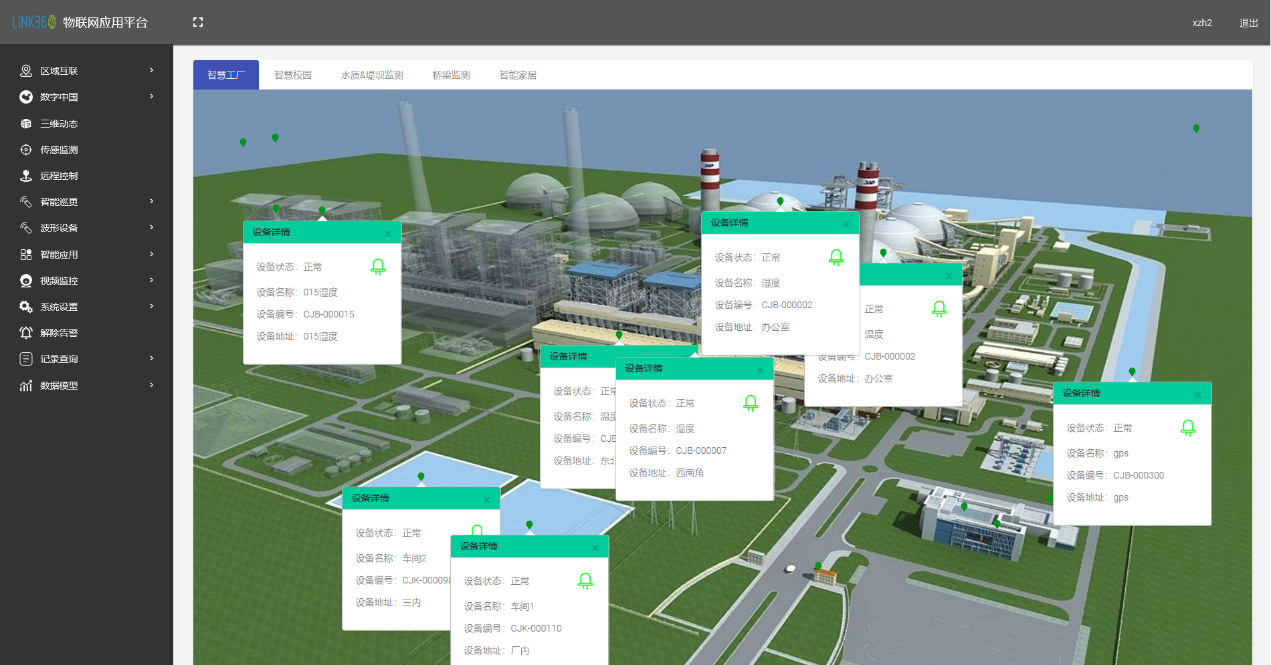The width and height of the screenshot is (1271, 665).
Task: Toggle fullscreen with the header expand icon
Action: coord(198,22)
